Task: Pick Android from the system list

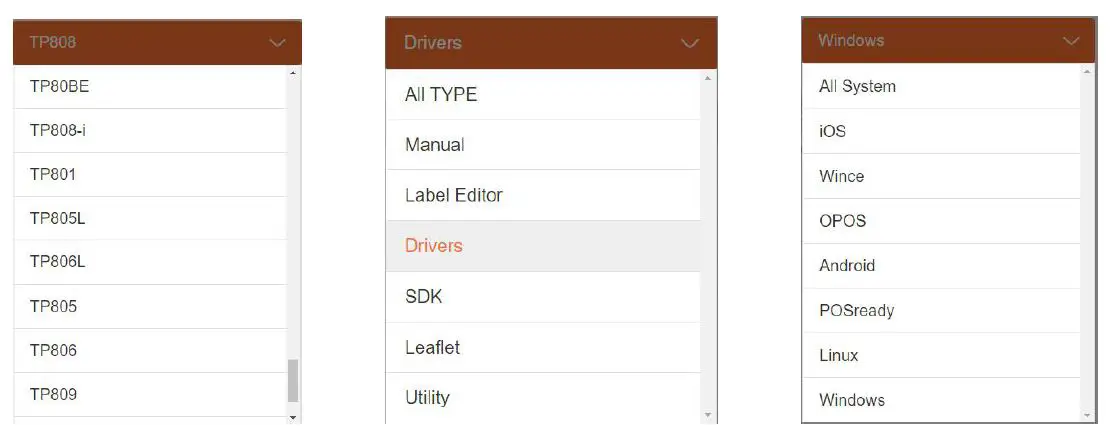Action: pos(847,266)
